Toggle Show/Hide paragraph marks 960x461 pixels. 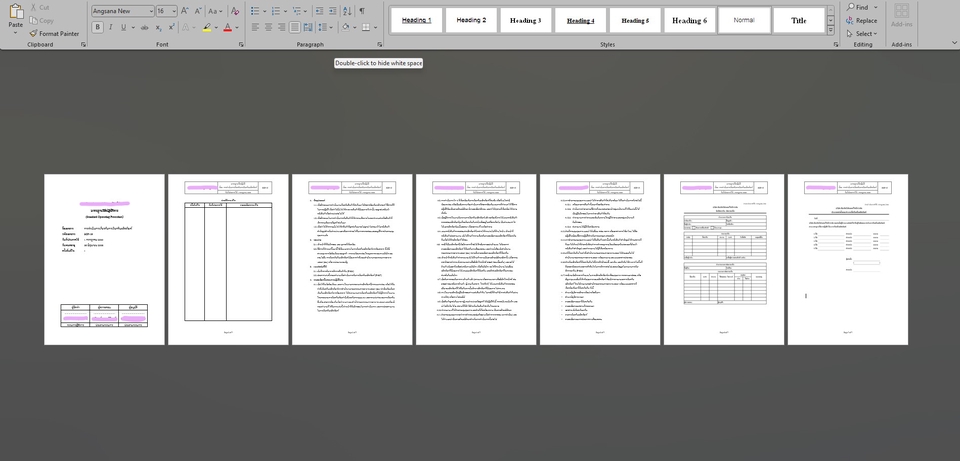362,11
